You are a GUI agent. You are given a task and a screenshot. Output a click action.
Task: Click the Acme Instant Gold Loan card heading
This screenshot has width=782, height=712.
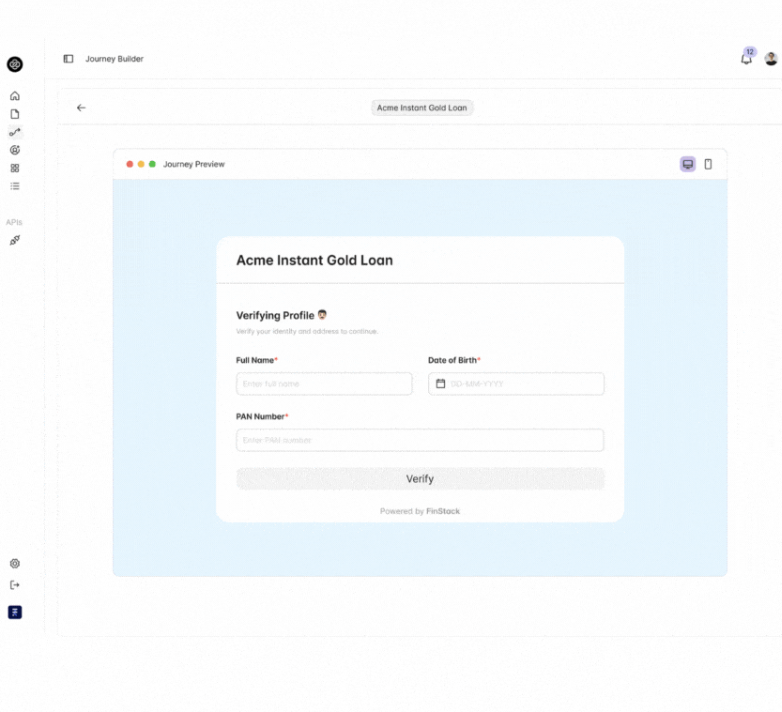(x=315, y=260)
